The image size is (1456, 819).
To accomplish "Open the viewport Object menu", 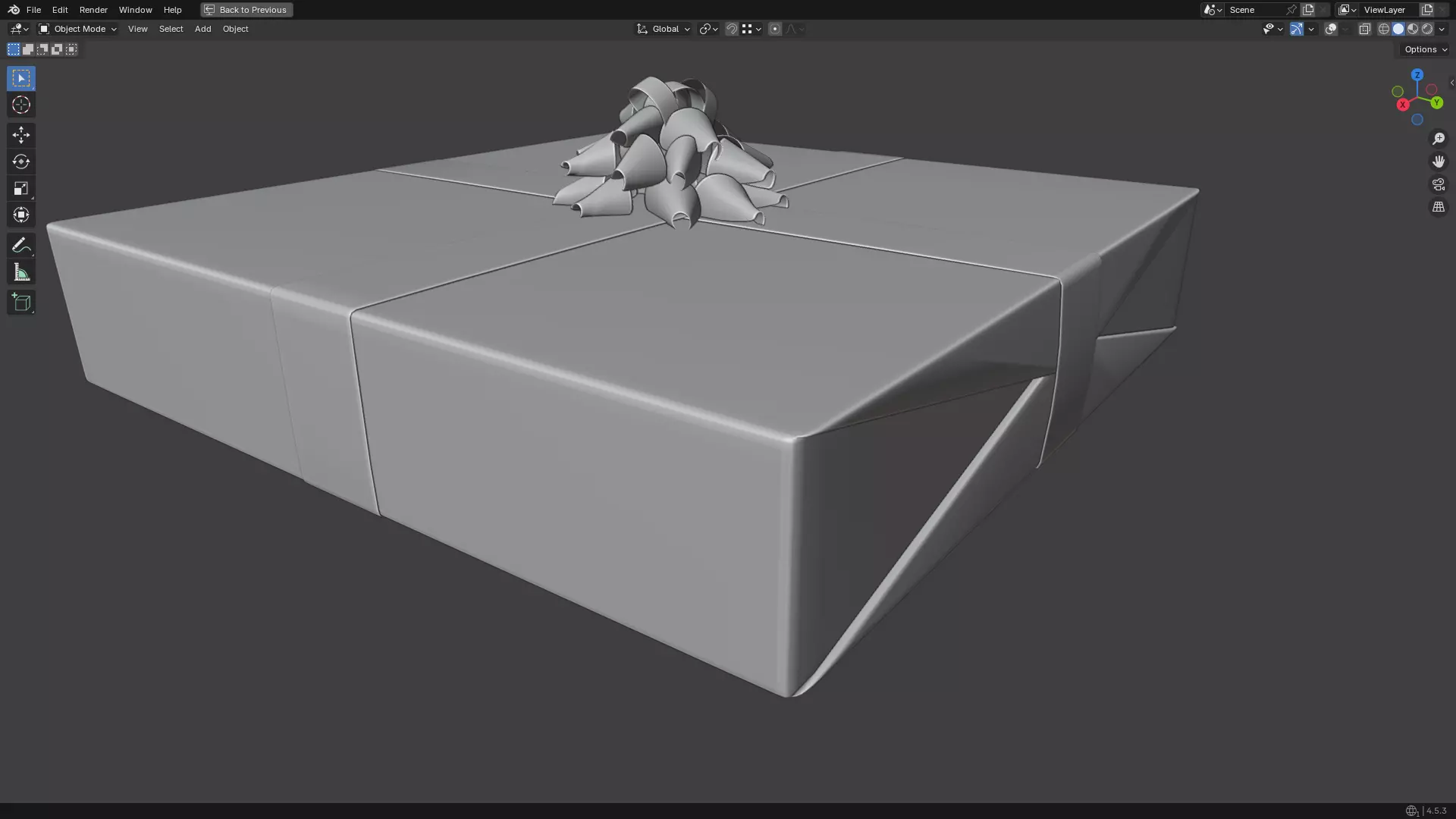I will coord(235,29).
